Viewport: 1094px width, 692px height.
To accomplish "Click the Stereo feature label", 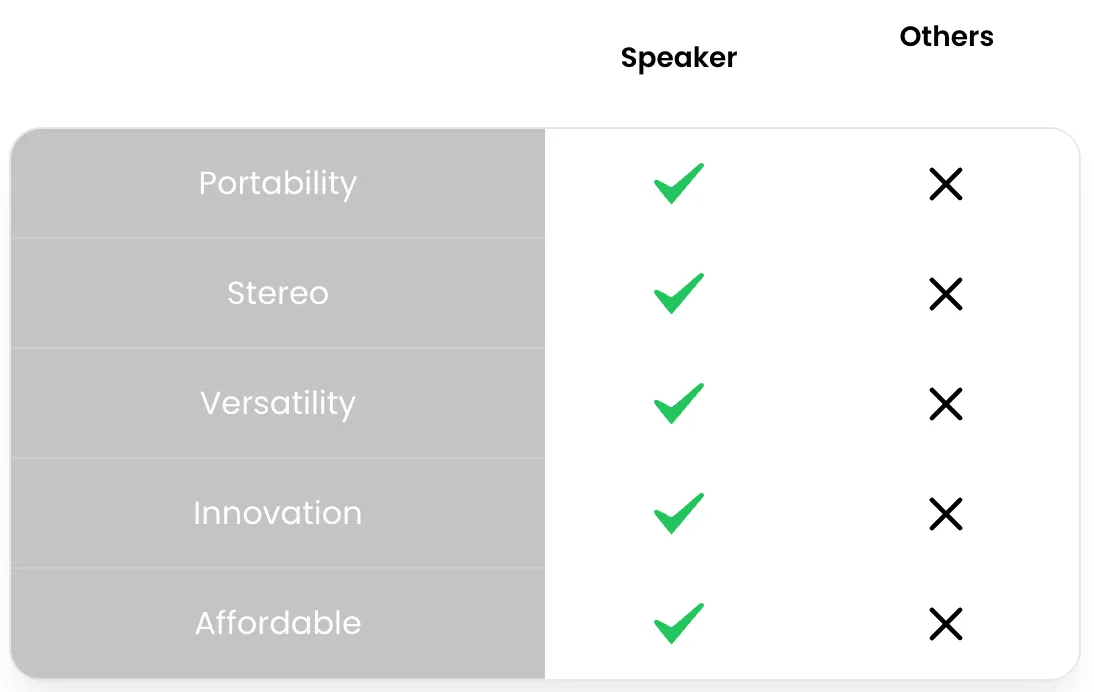I will (277, 293).
